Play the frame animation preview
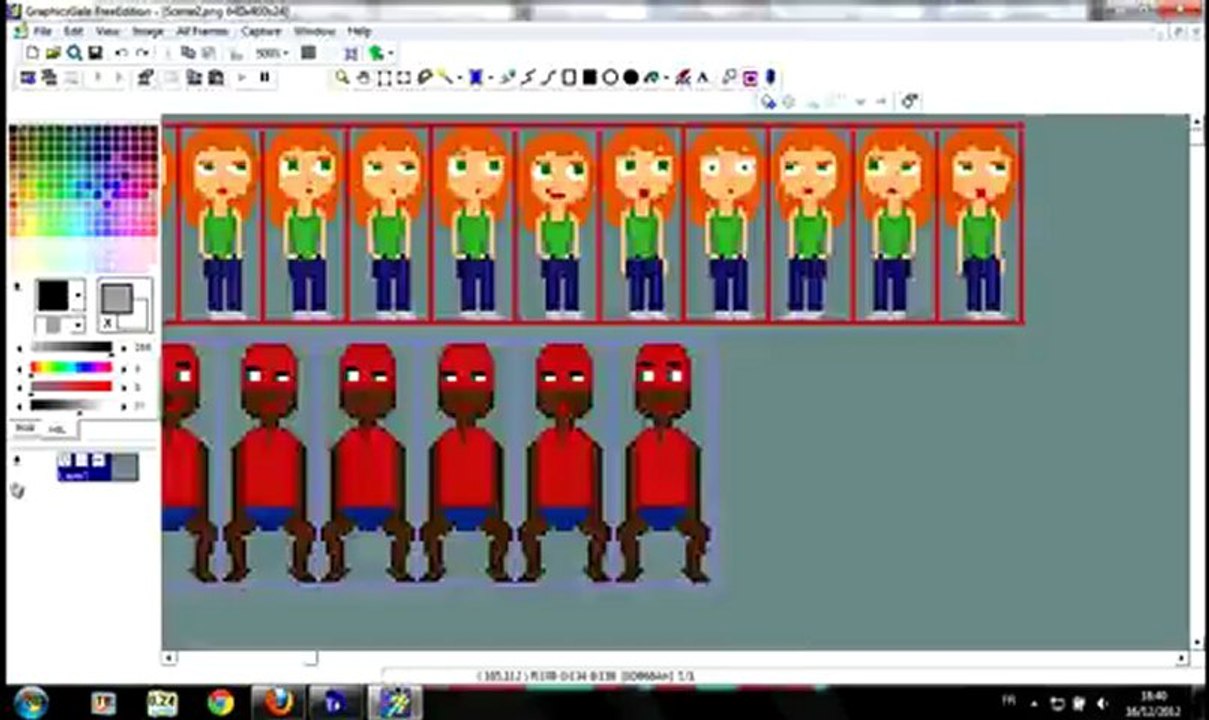This screenshot has width=1209, height=720. click(x=242, y=77)
